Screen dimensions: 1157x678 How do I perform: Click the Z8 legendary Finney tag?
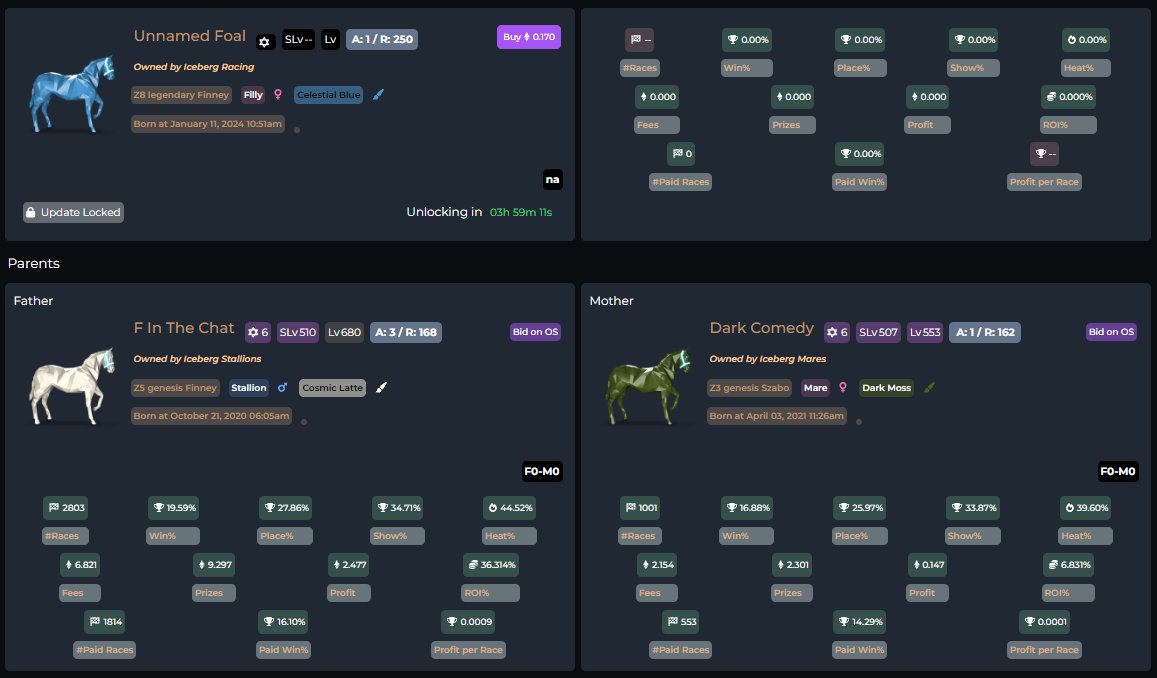pos(181,94)
